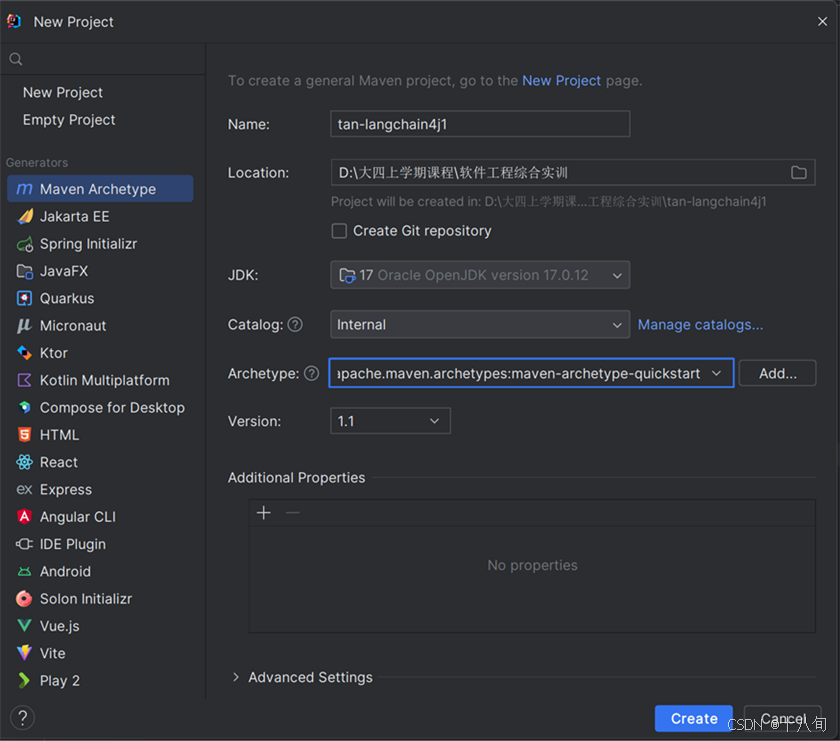The image size is (840, 741).
Task: Click the HTML5 shield icon
Action: tap(25, 435)
